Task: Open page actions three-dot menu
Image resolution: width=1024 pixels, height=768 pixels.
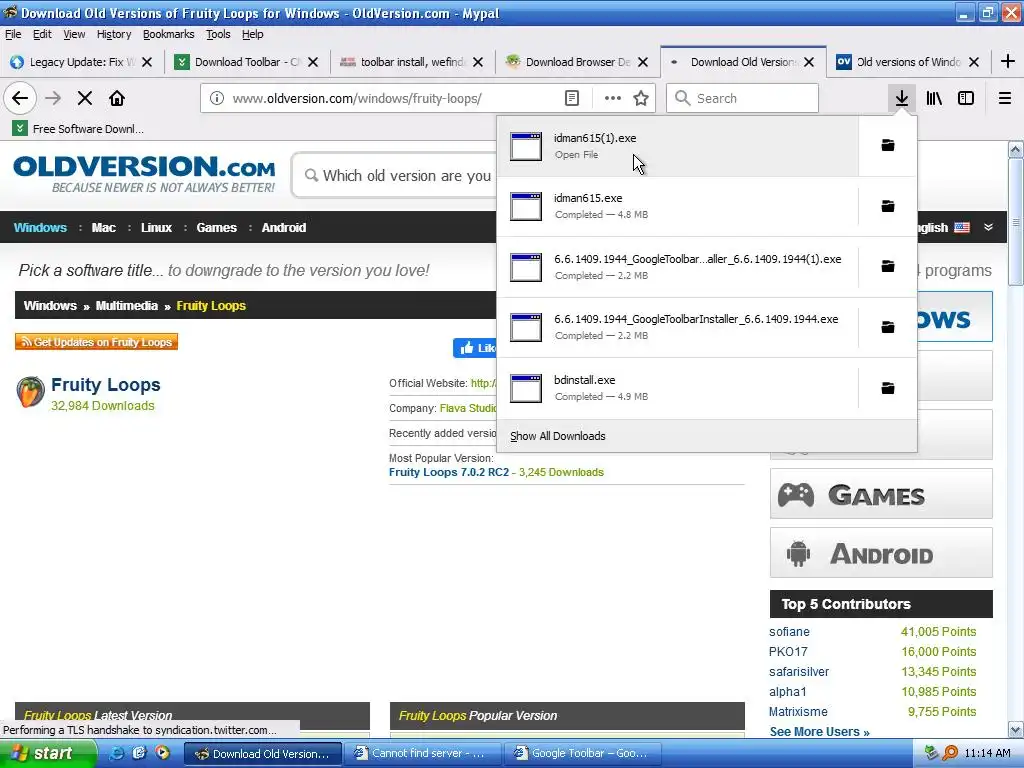Action: [612, 99]
